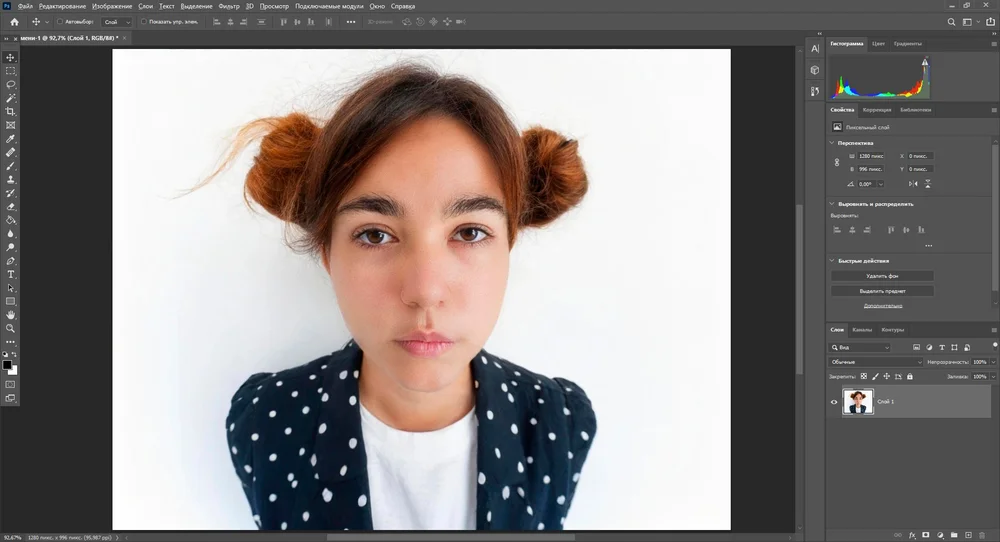
Task: Hide Слой 1 with the eye icon
Action: point(834,402)
